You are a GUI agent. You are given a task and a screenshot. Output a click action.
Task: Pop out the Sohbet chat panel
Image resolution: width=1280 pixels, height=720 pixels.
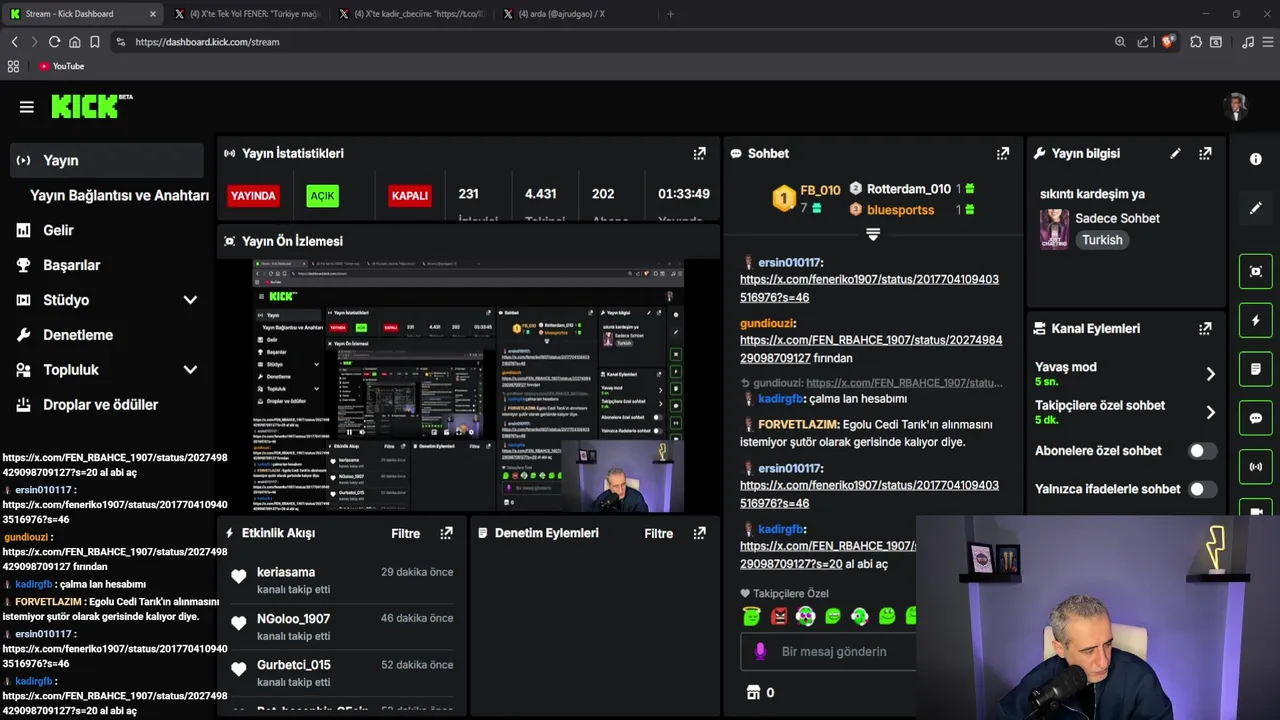tap(1003, 153)
